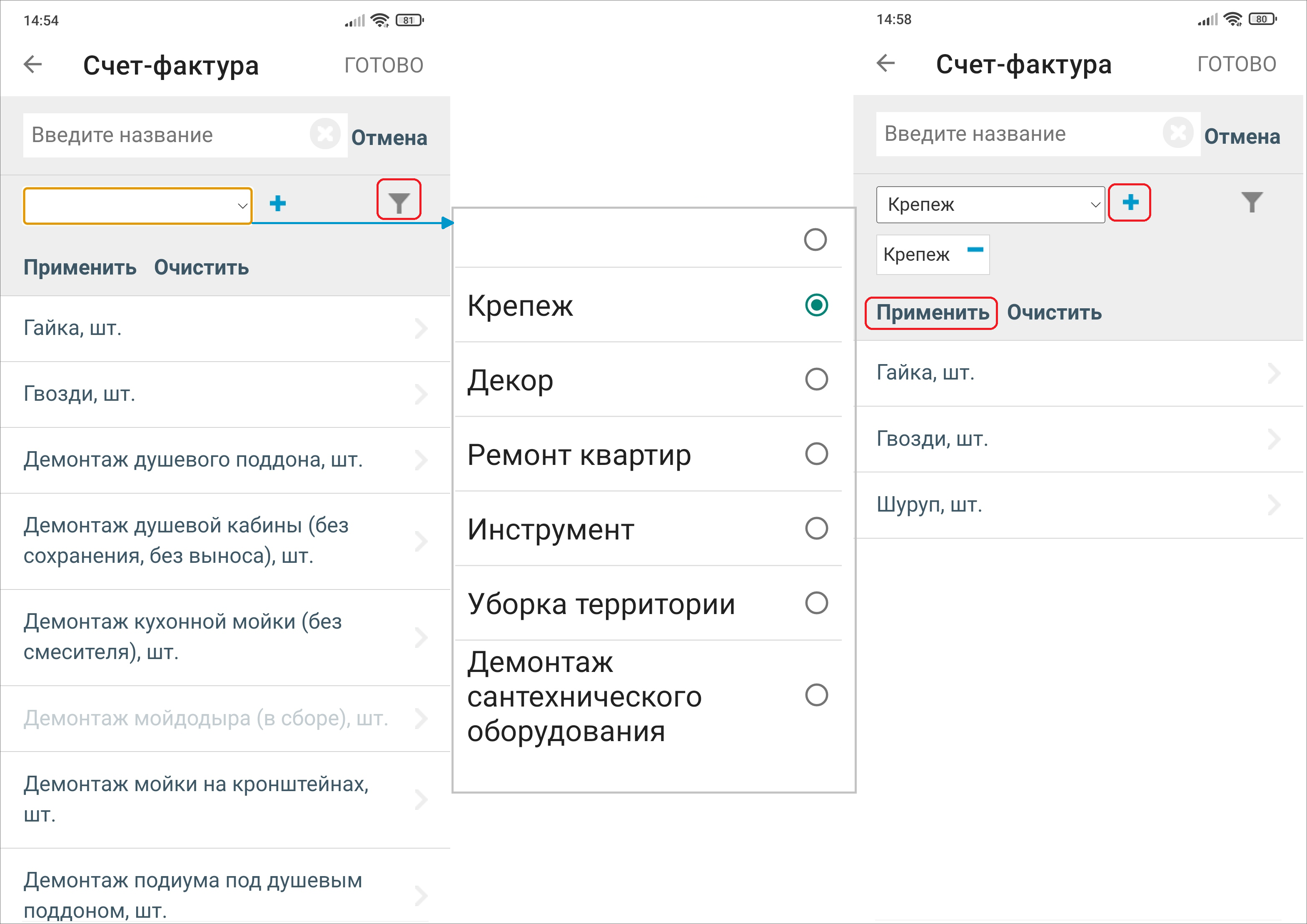1307x924 pixels.
Task: Tap ГОТОВО in right screen header
Action: 1237,64
